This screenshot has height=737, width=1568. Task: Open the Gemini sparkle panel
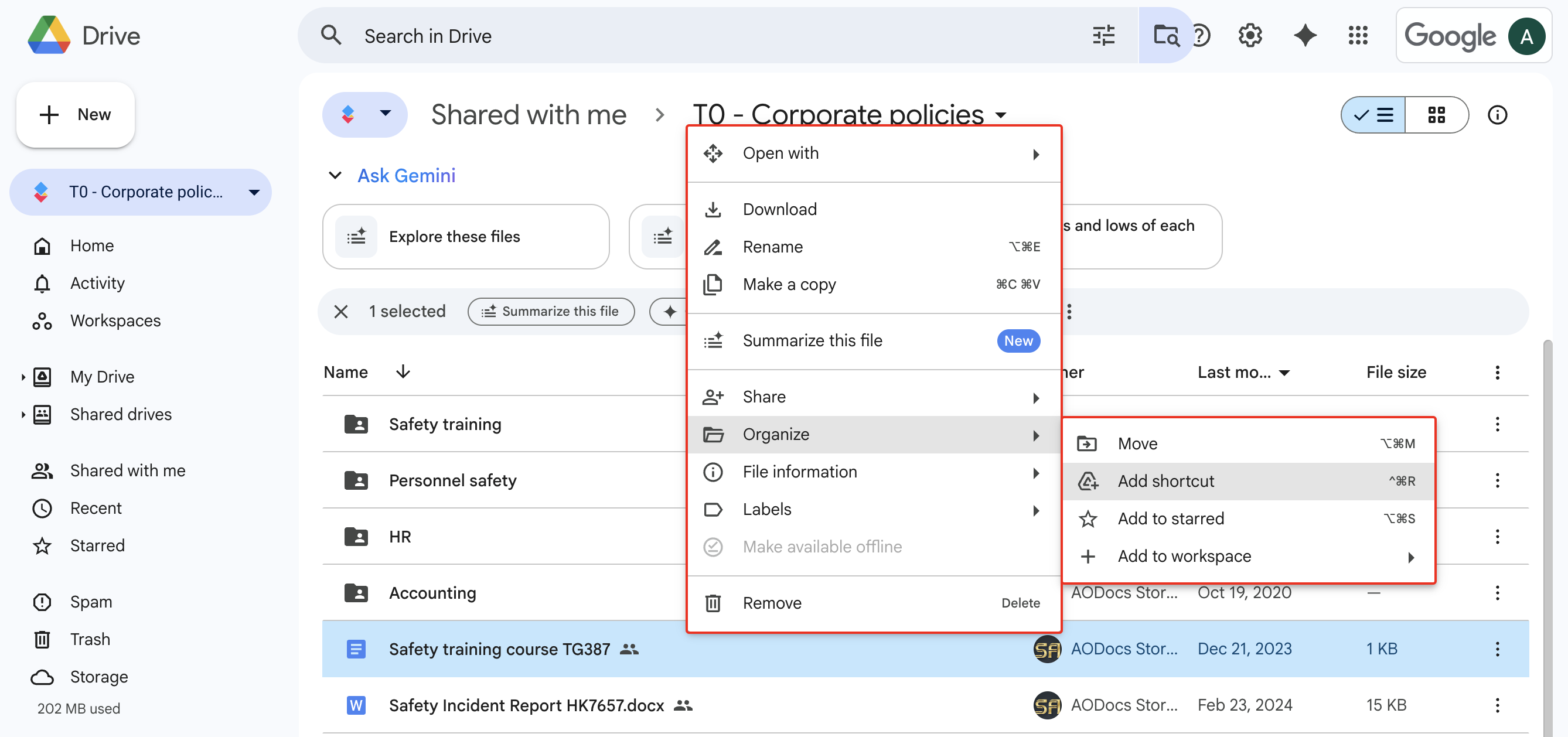click(1304, 35)
